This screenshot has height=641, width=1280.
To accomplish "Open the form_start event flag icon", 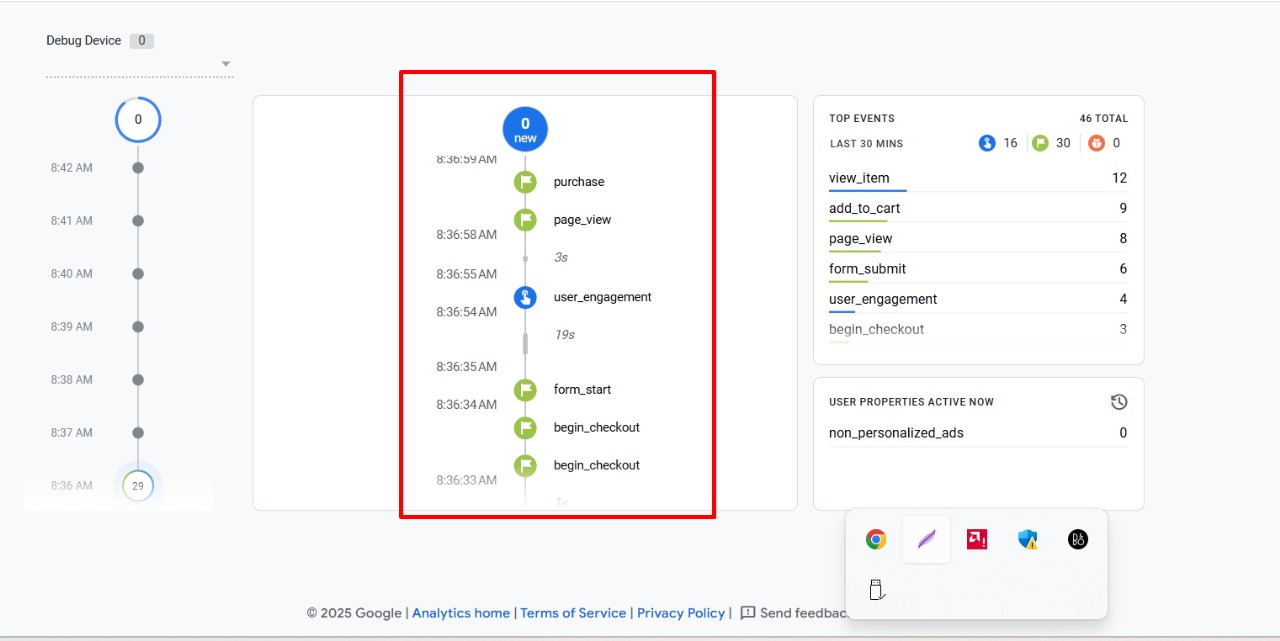I will tap(525, 390).
